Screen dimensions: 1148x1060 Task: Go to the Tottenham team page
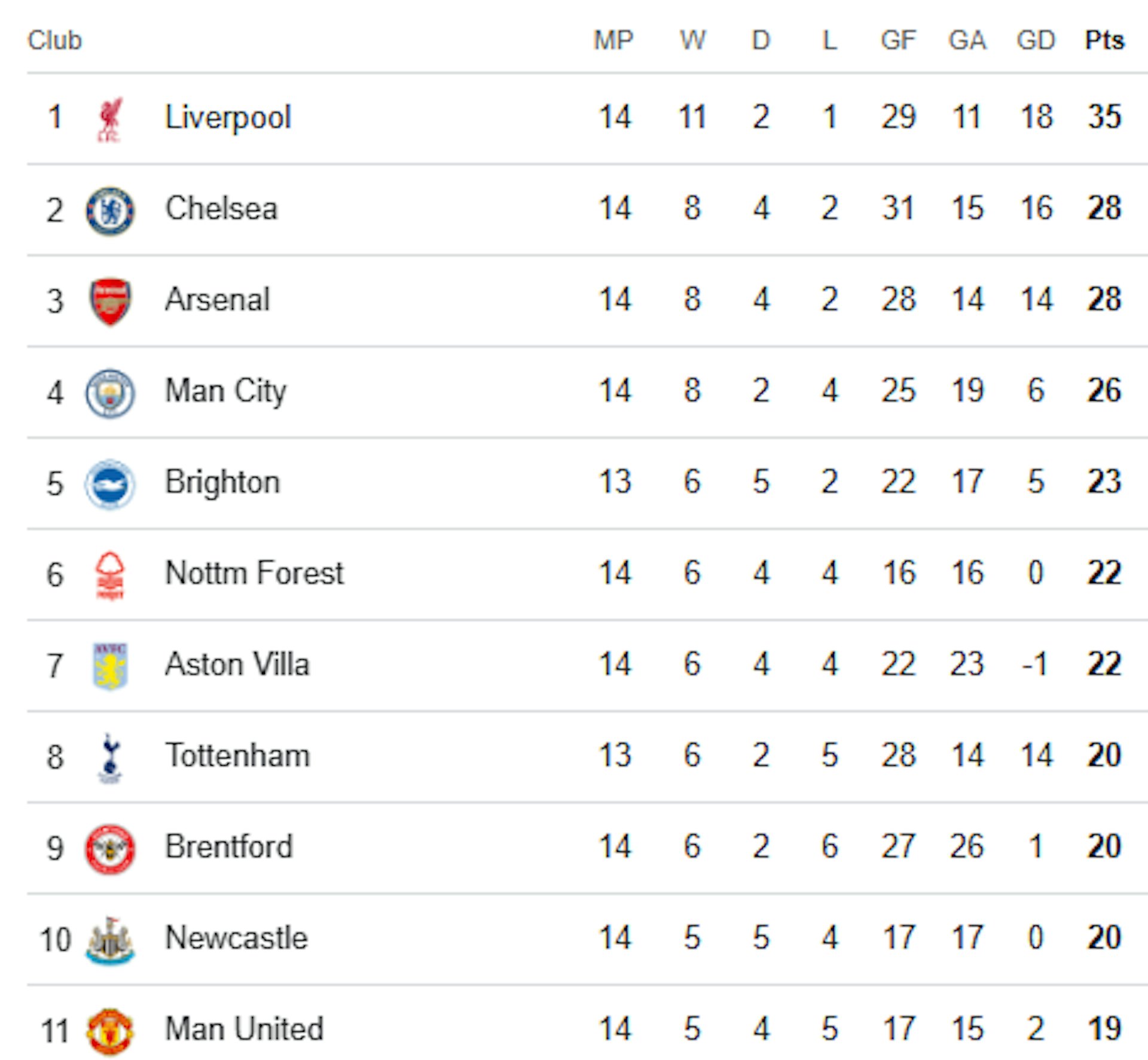[x=237, y=756]
